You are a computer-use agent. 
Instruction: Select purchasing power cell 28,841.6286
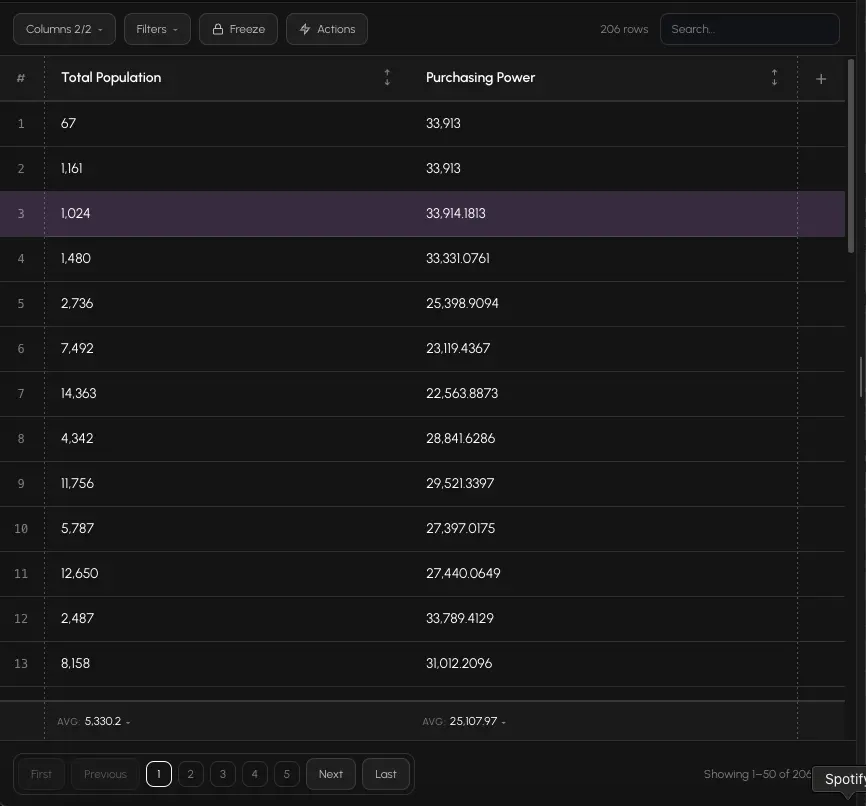pos(461,439)
